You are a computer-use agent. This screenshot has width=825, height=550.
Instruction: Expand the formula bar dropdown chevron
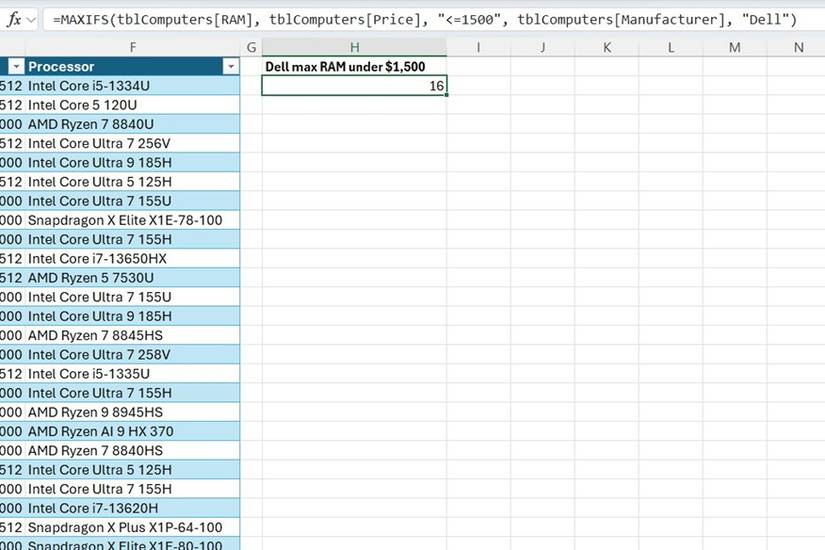[x=32, y=21]
